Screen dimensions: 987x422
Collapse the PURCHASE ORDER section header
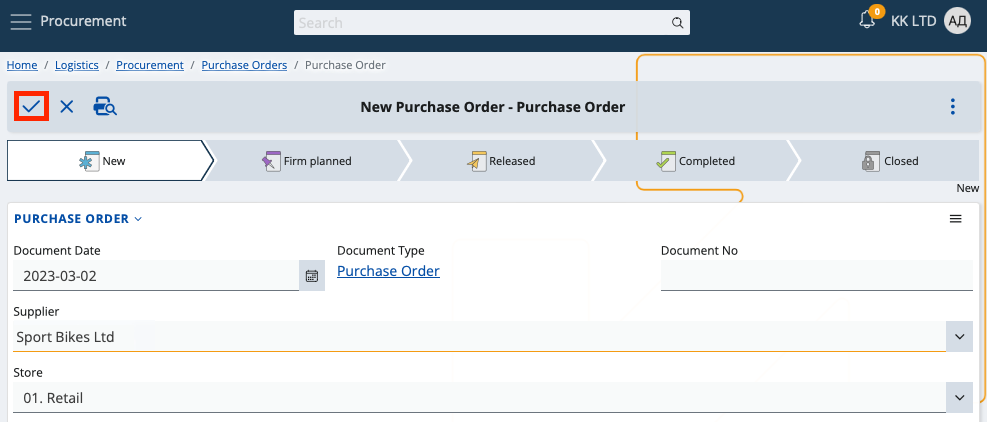pos(78,219)
